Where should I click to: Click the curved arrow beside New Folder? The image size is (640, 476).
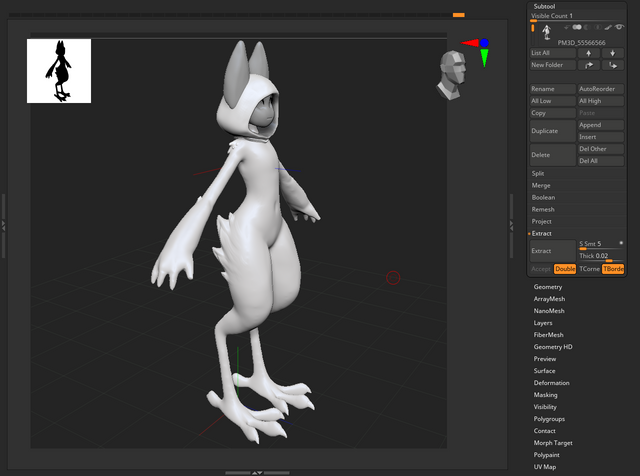(x=588, y=65)
